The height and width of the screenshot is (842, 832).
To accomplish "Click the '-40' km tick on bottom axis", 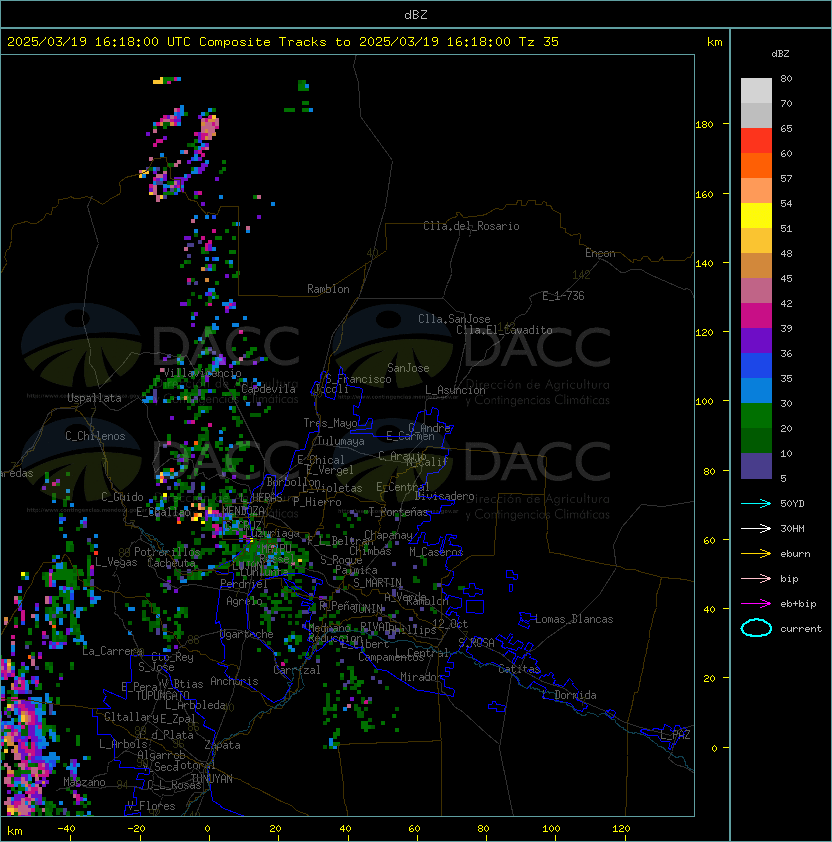I will coord(67,829).
